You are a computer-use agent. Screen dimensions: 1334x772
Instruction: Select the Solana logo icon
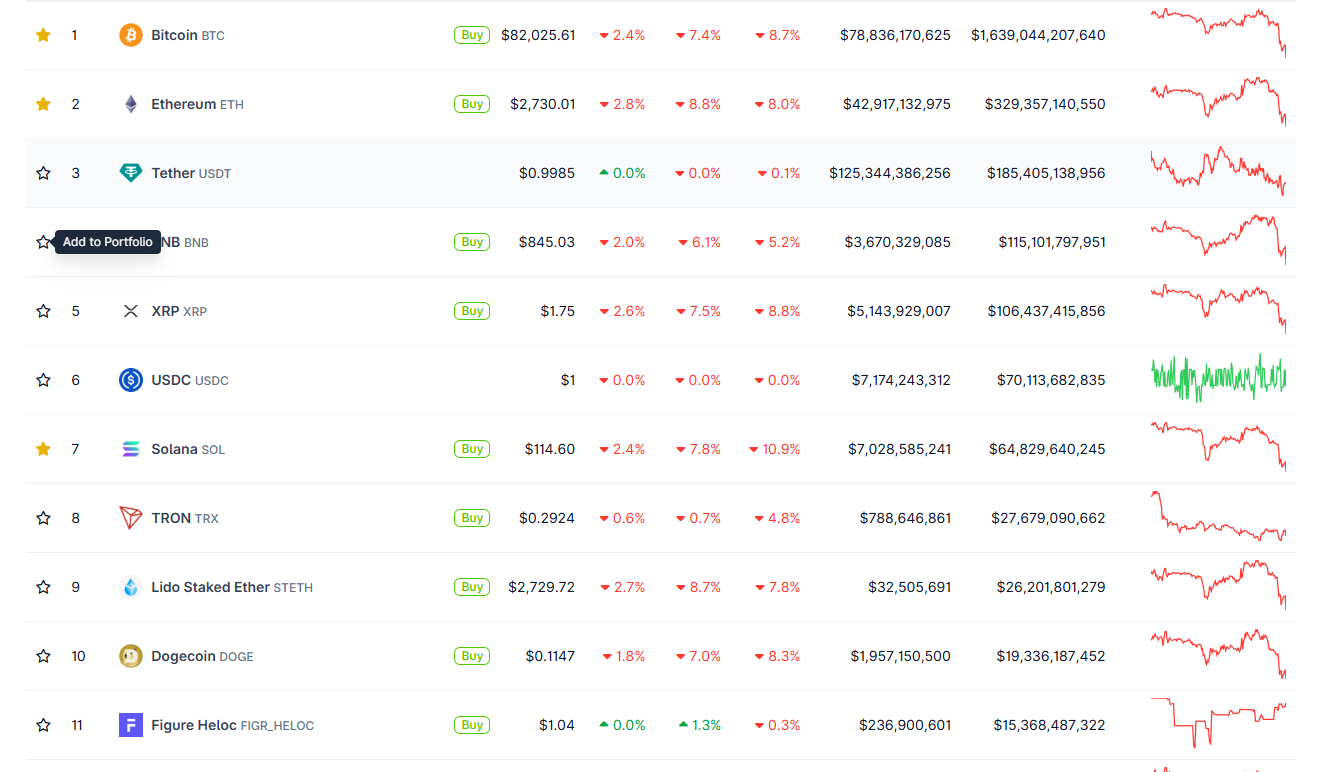130,448
